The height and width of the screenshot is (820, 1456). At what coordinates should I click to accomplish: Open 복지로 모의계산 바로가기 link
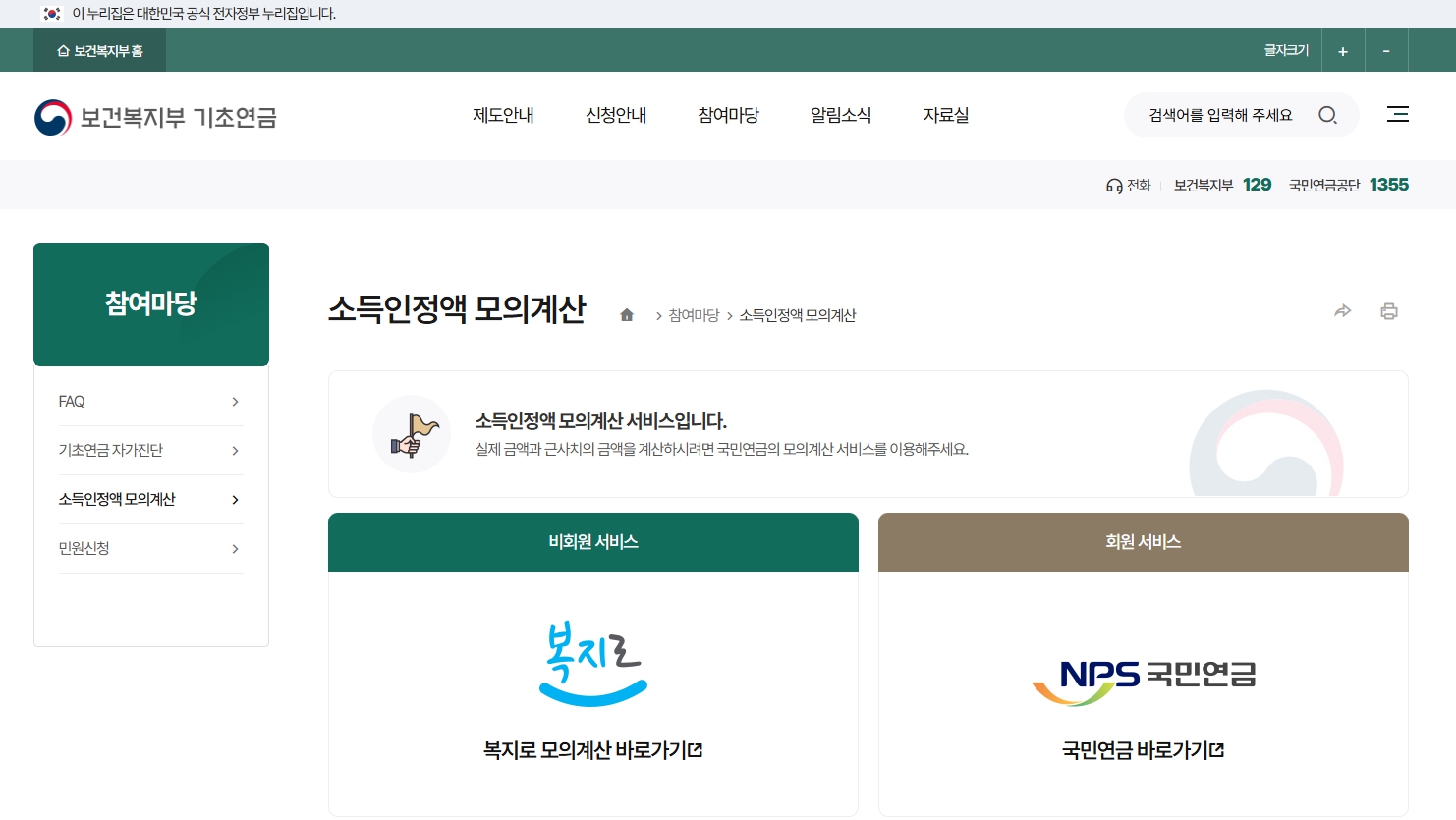[x=593, y=750]
